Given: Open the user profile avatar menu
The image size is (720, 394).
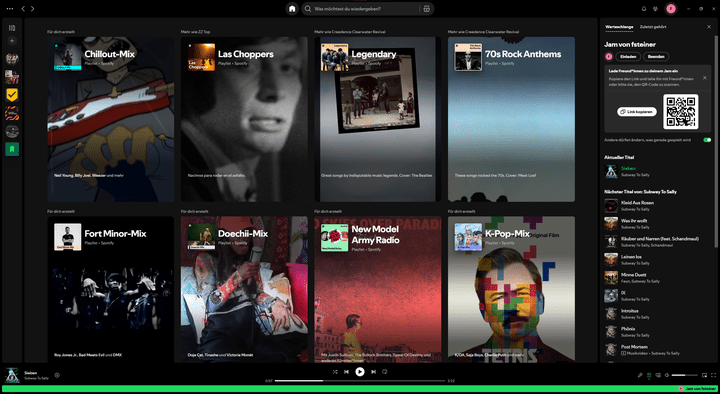Looking at the screenshot, I should (671, 9).
